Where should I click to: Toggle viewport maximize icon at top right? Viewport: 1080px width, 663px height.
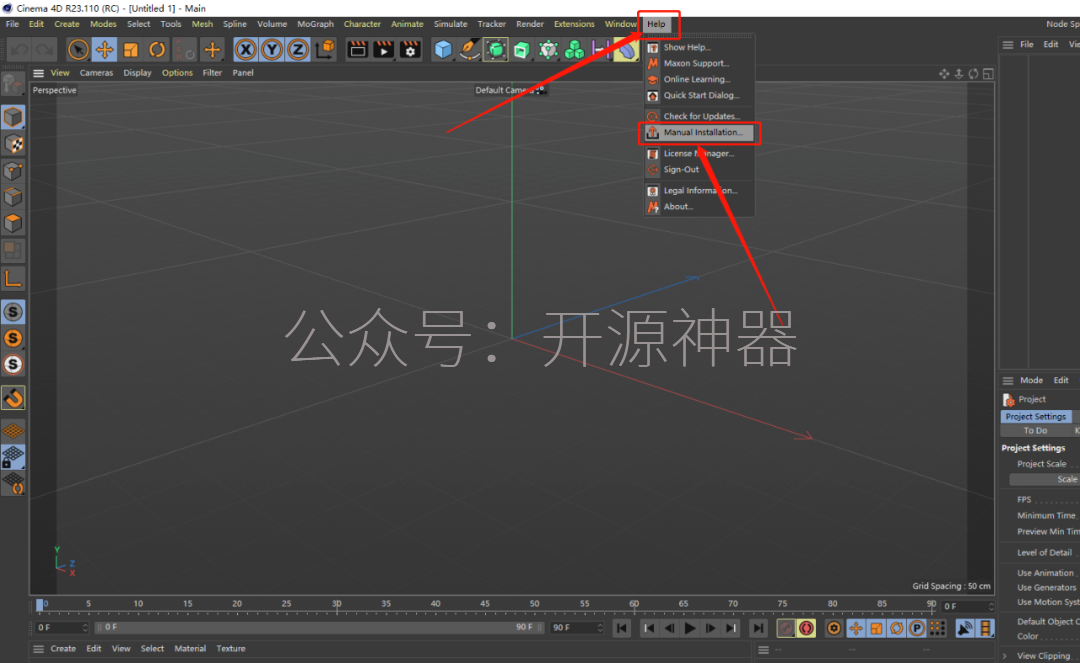coord(988,74)
